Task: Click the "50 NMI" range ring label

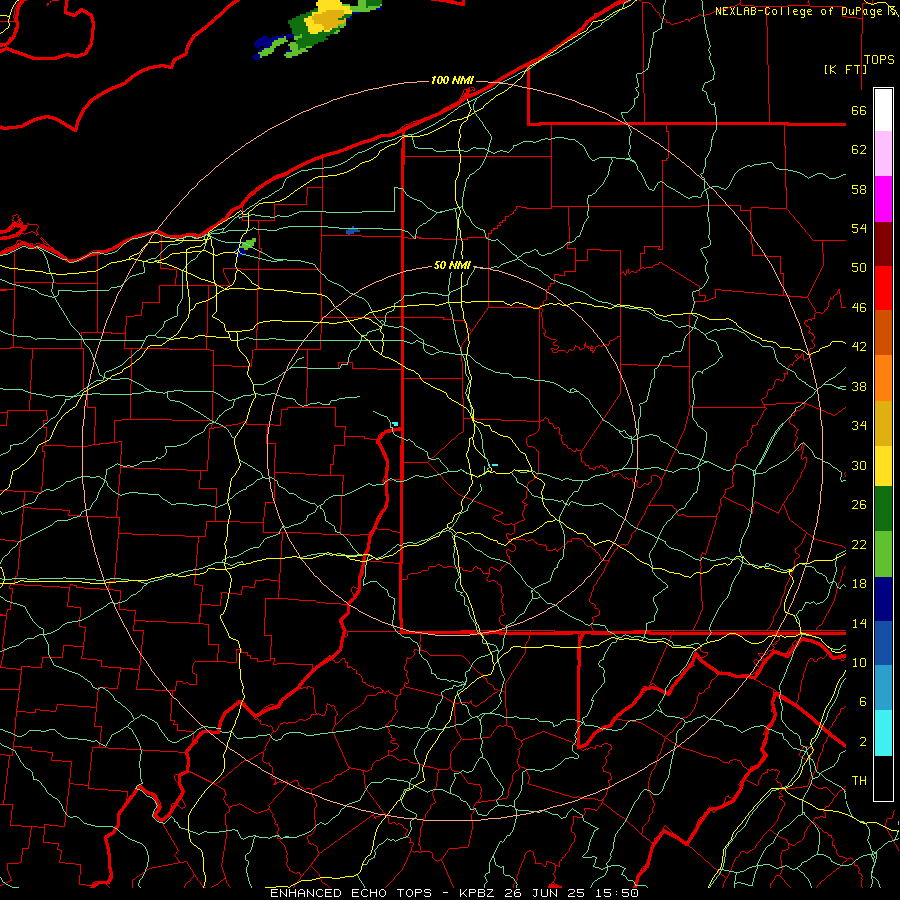Action: point(452,265)
